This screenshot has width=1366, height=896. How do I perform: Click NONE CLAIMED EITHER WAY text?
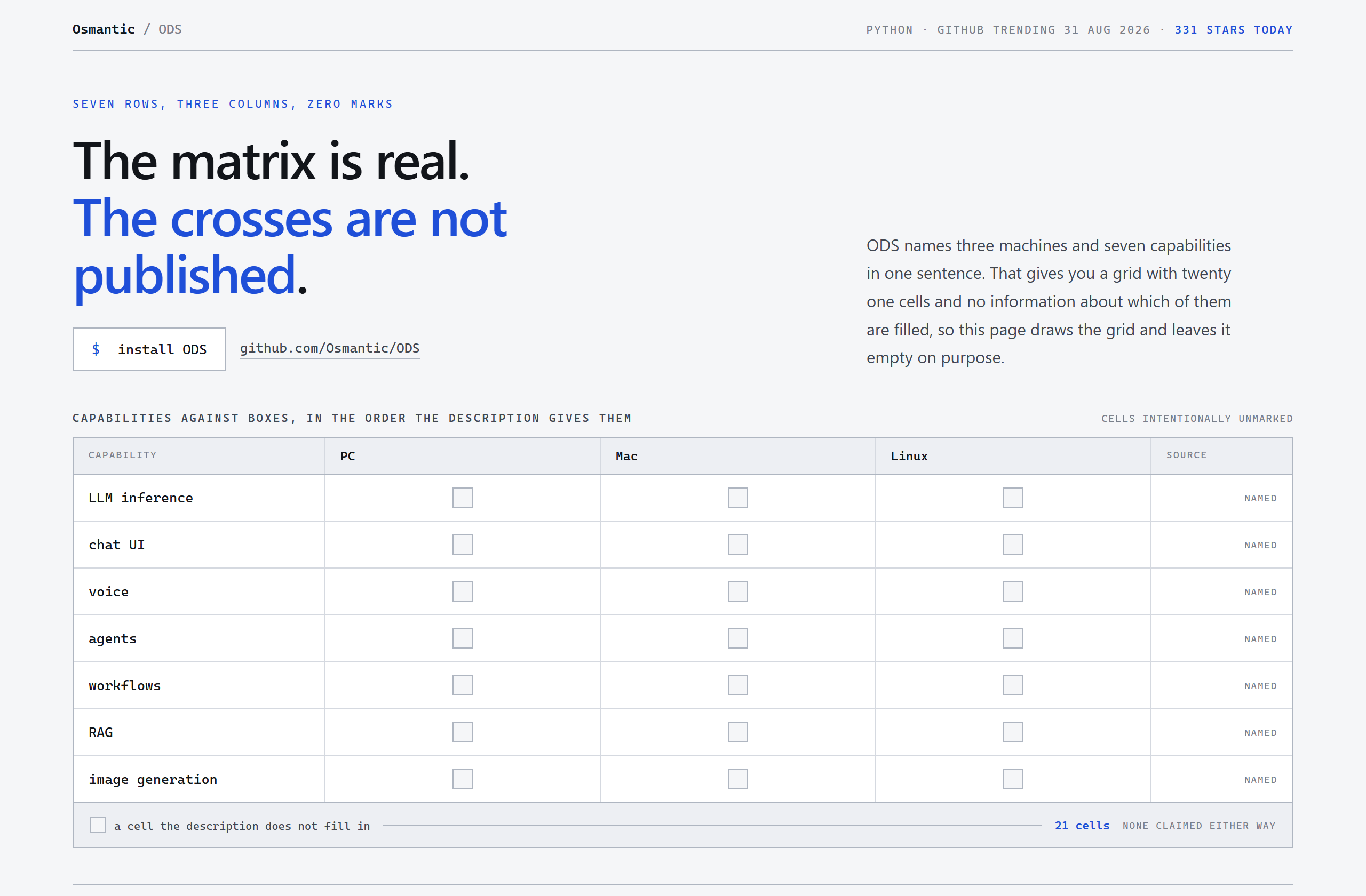pos(1199,826)
